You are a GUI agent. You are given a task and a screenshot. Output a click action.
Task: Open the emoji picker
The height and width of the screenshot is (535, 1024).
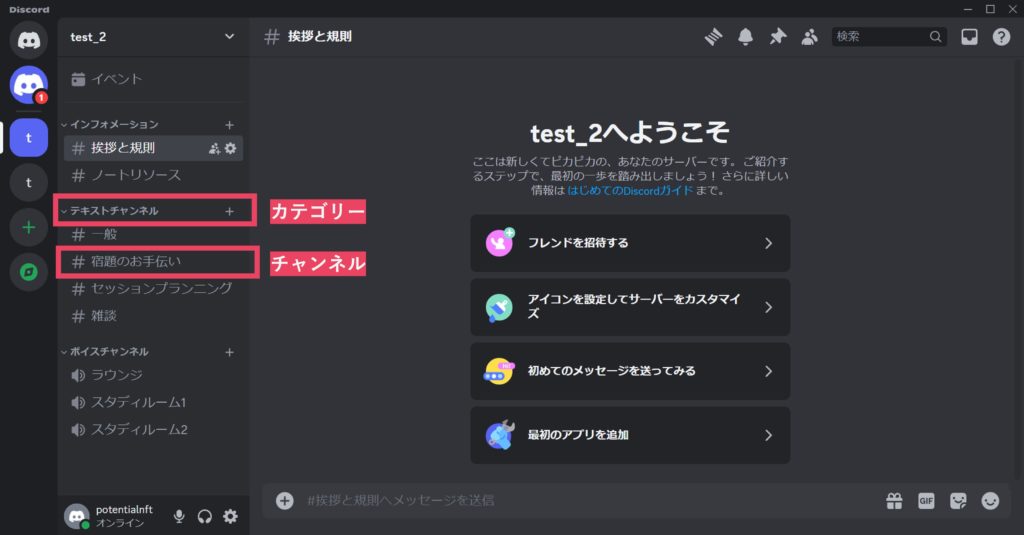pos(990,501)
